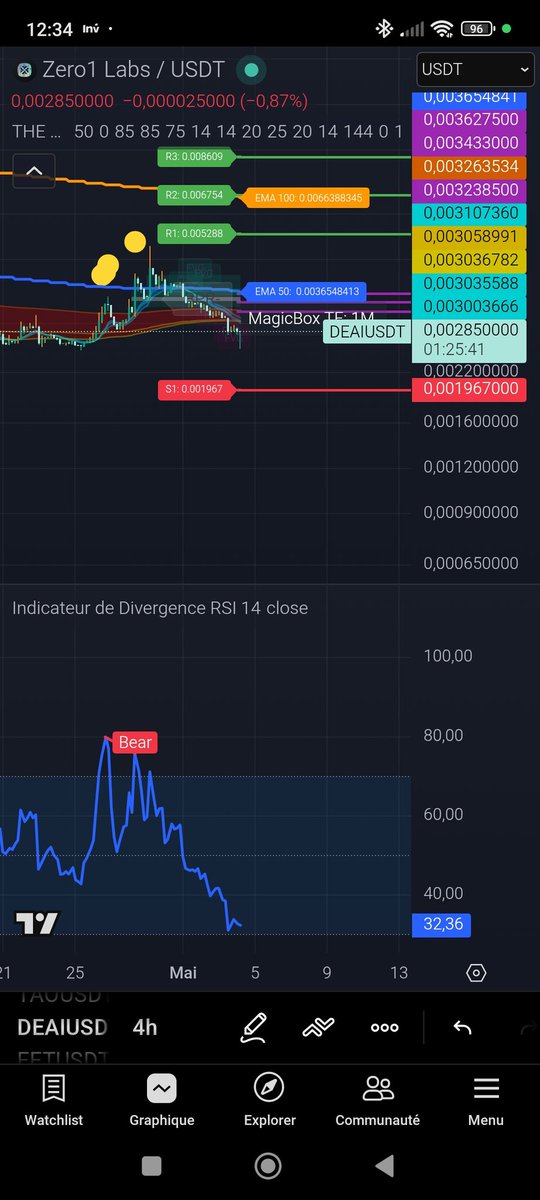Screen dimensions: 540x1200
Task: Tap the red 0,001967000 price label
Action: tap(469, 388)
